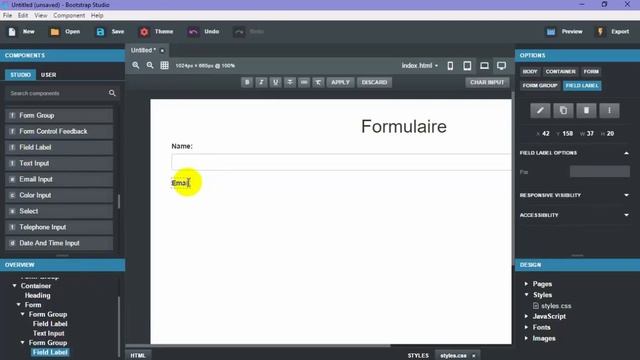
Task: Expand the Fonts folder in Design
Action: (526, 327)
